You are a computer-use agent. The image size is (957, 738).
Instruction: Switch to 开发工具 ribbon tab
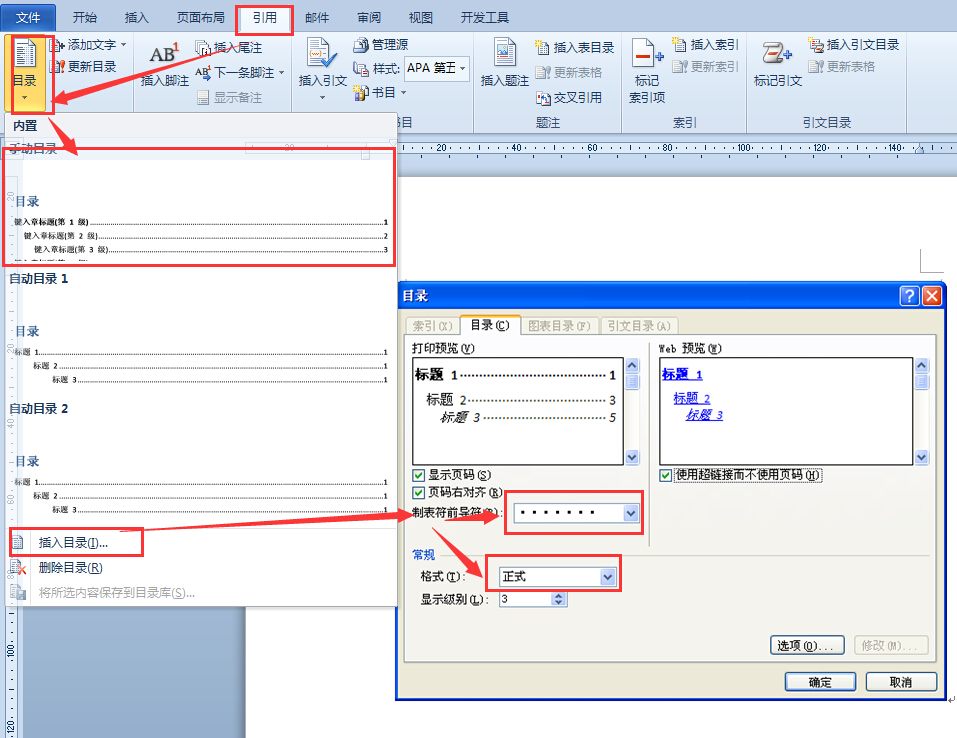[485, 18]
